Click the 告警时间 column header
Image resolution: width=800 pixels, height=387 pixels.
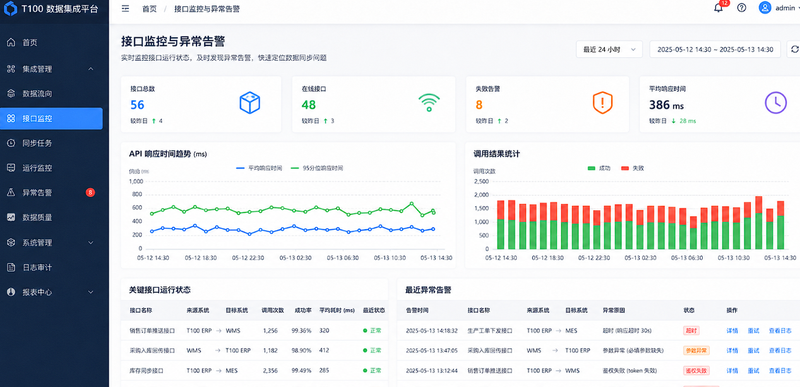point(417,310)
